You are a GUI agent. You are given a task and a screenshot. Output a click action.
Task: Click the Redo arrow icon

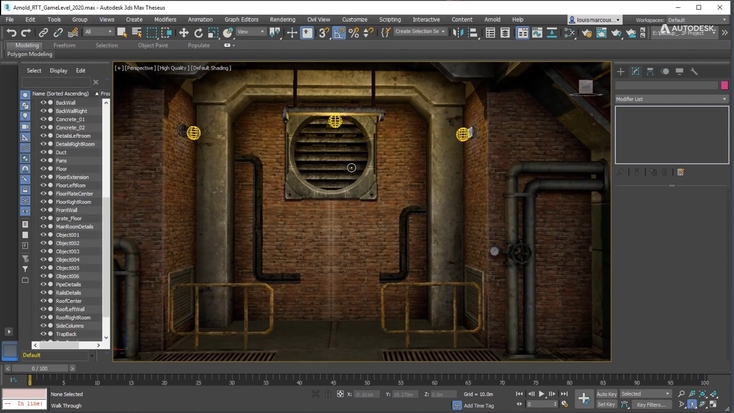tap(26, 33)
